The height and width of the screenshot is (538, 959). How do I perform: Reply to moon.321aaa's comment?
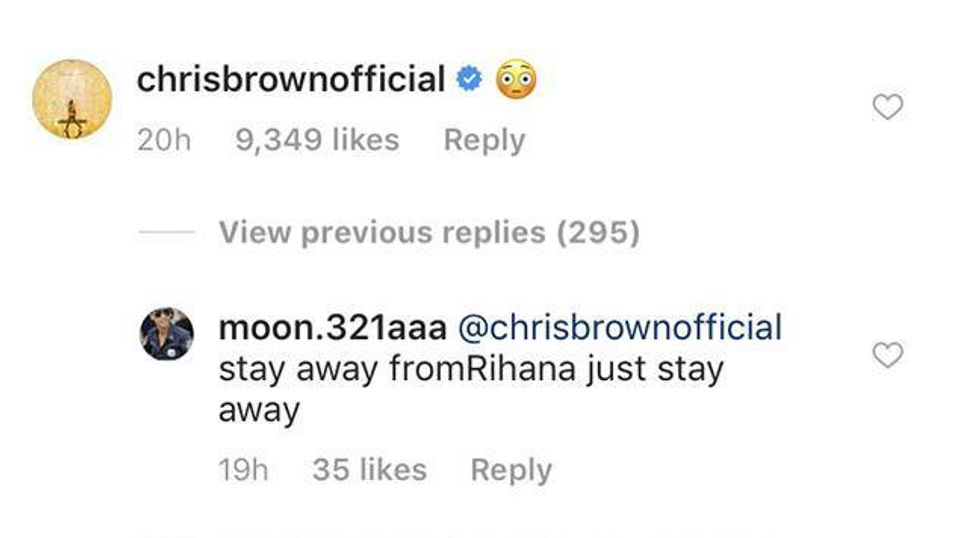511,471
